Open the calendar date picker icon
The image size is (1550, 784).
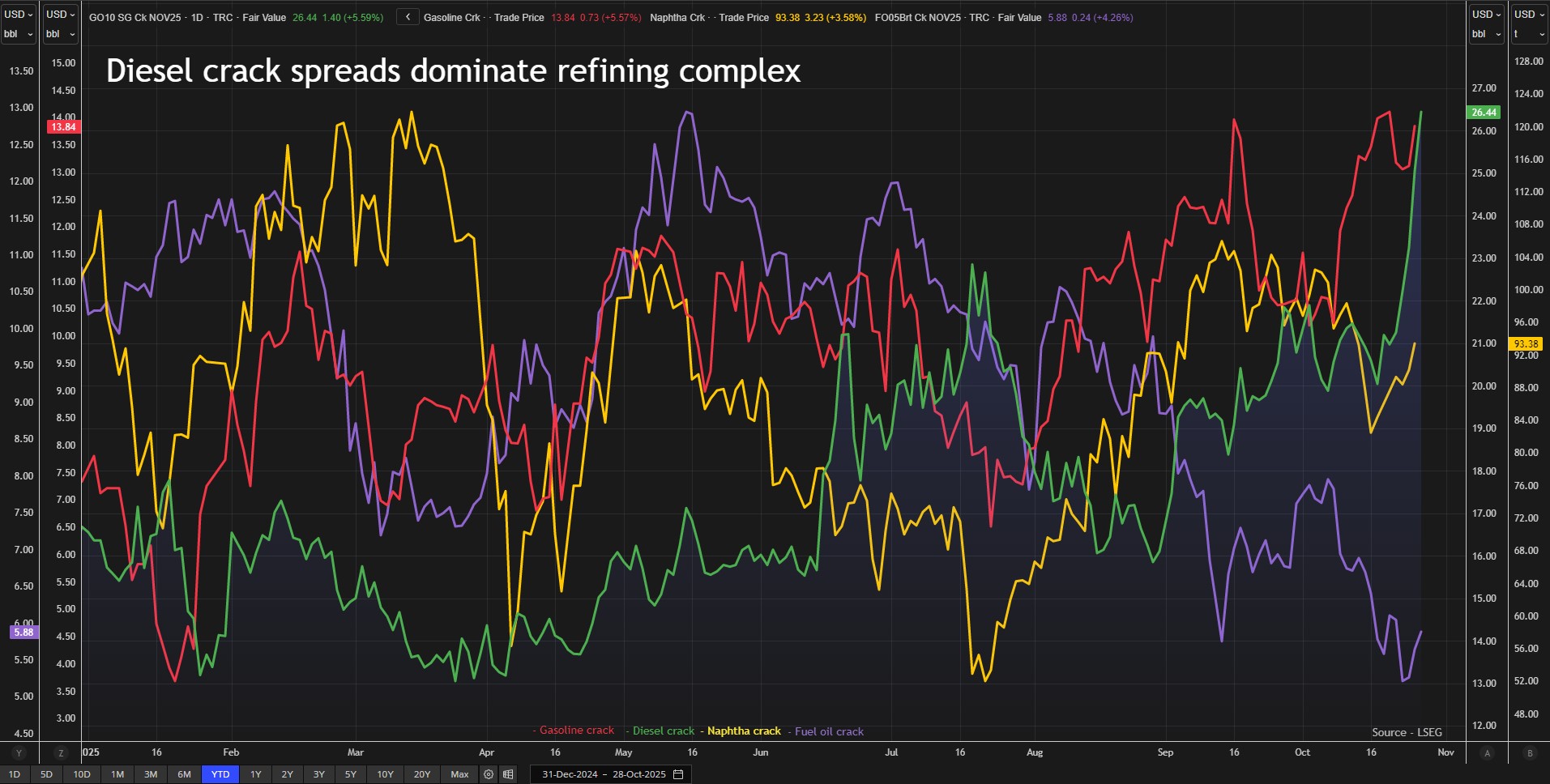678,774
